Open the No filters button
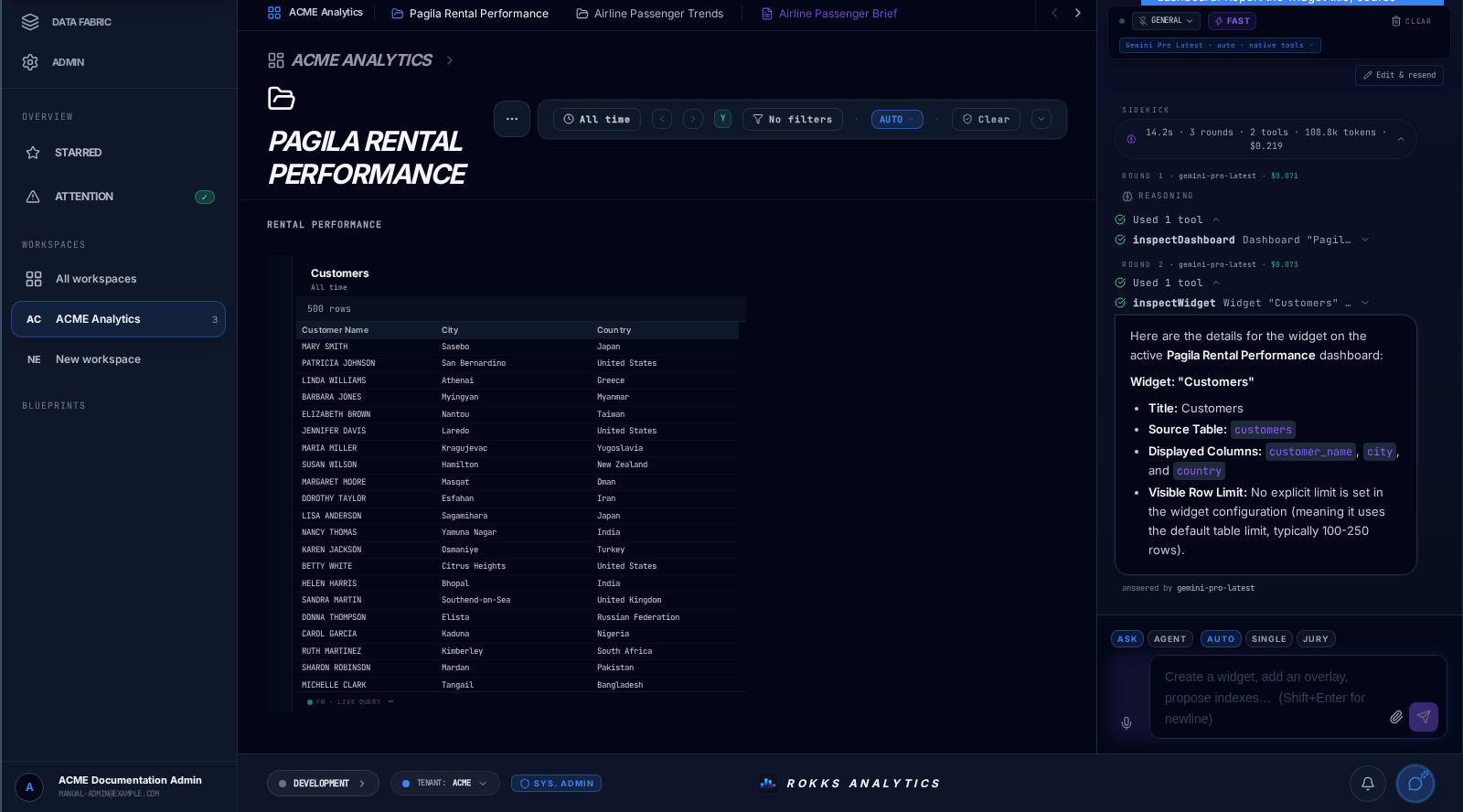Viewport: 1463px width, 812px height. [793, 120]
